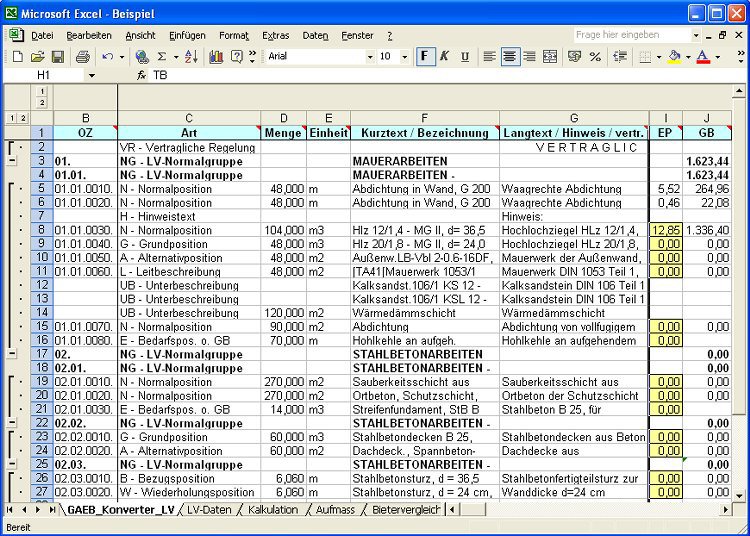Image resolution: width=750 pixels, height=536 pixels.
Task: Open the Undo history dropdown arrow
Action: [122, 57]
